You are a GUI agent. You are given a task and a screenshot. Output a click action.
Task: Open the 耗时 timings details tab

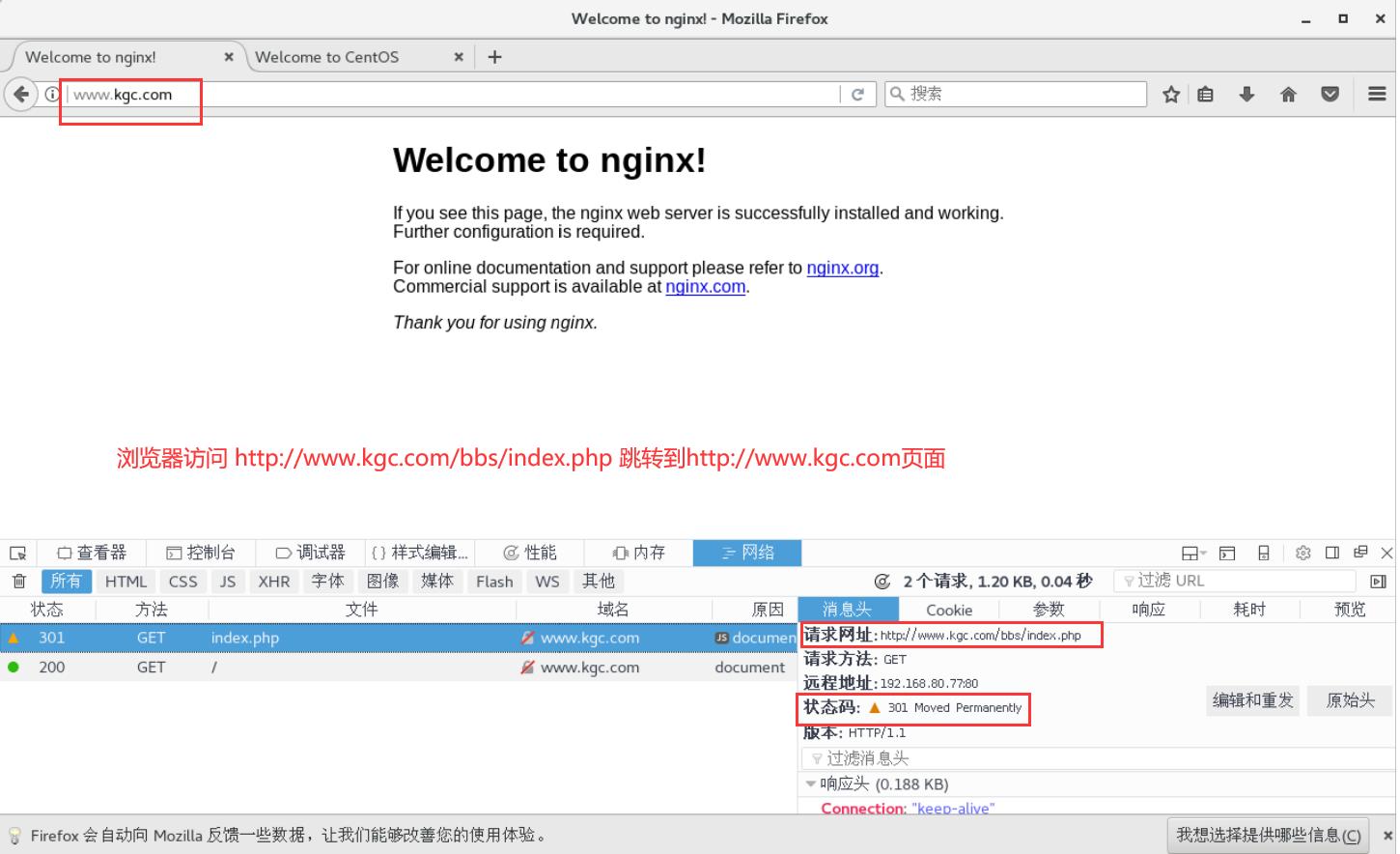point(1249,610)
